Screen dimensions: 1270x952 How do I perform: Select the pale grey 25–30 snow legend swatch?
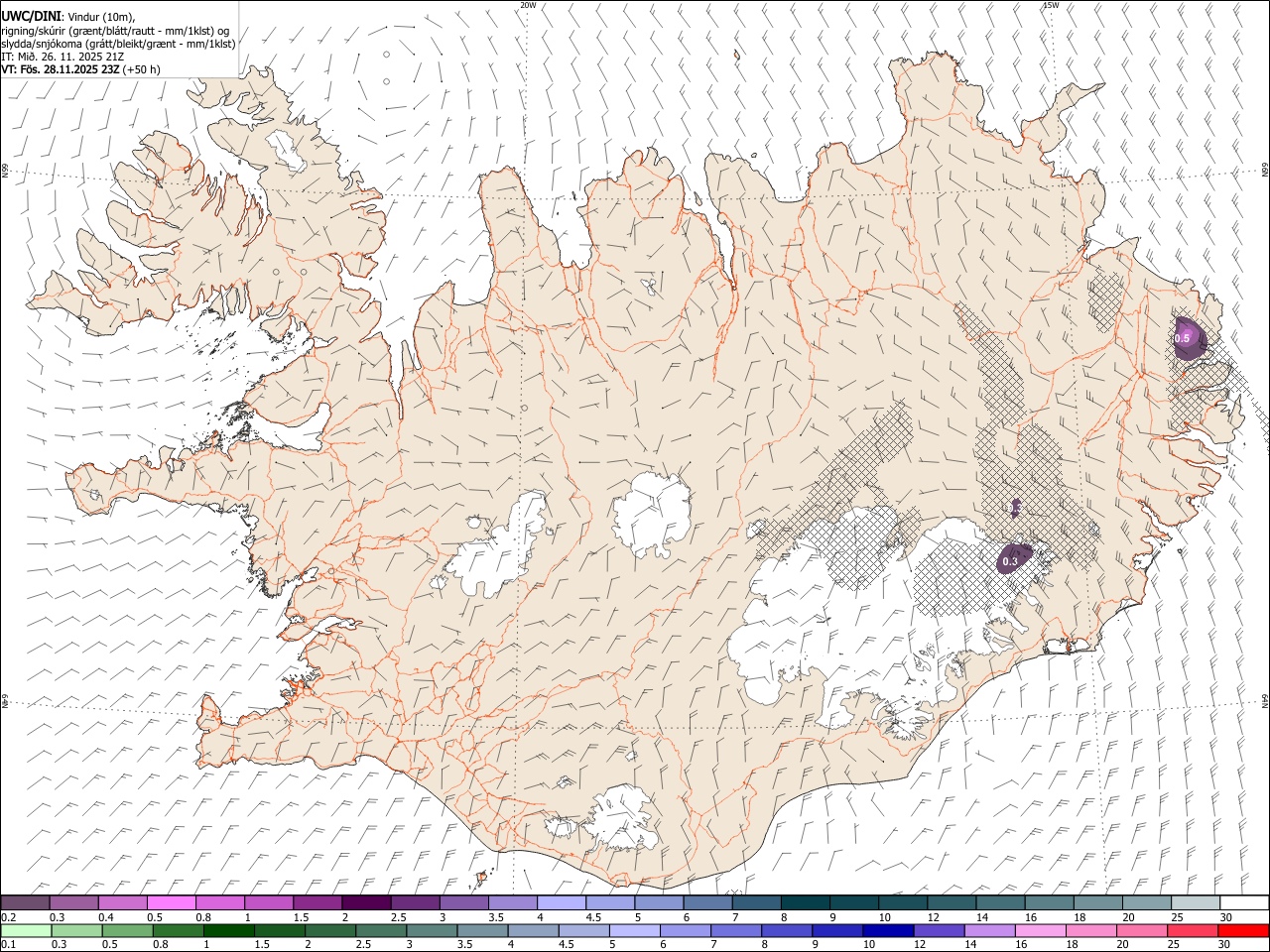(x=1195, y=902)
